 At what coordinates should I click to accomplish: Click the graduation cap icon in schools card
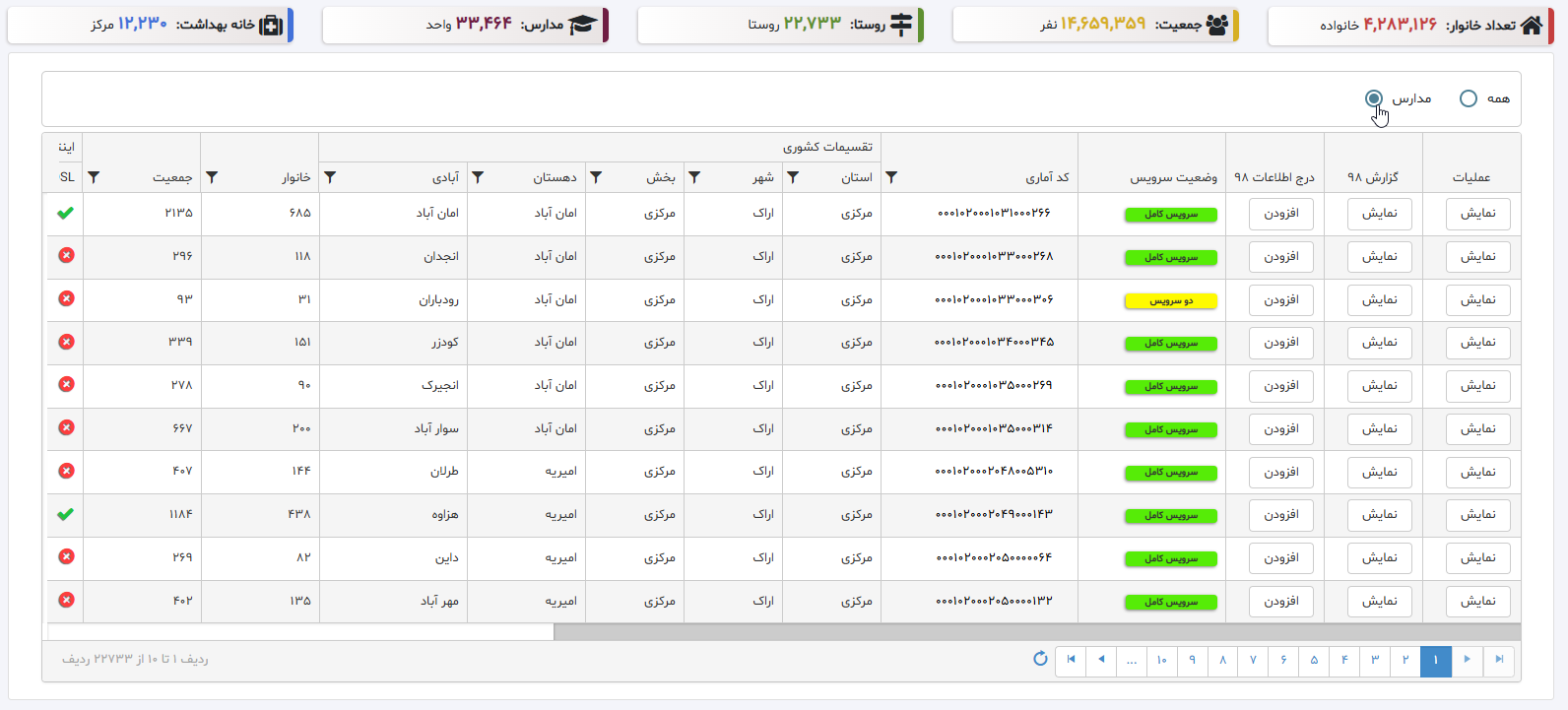583,26
